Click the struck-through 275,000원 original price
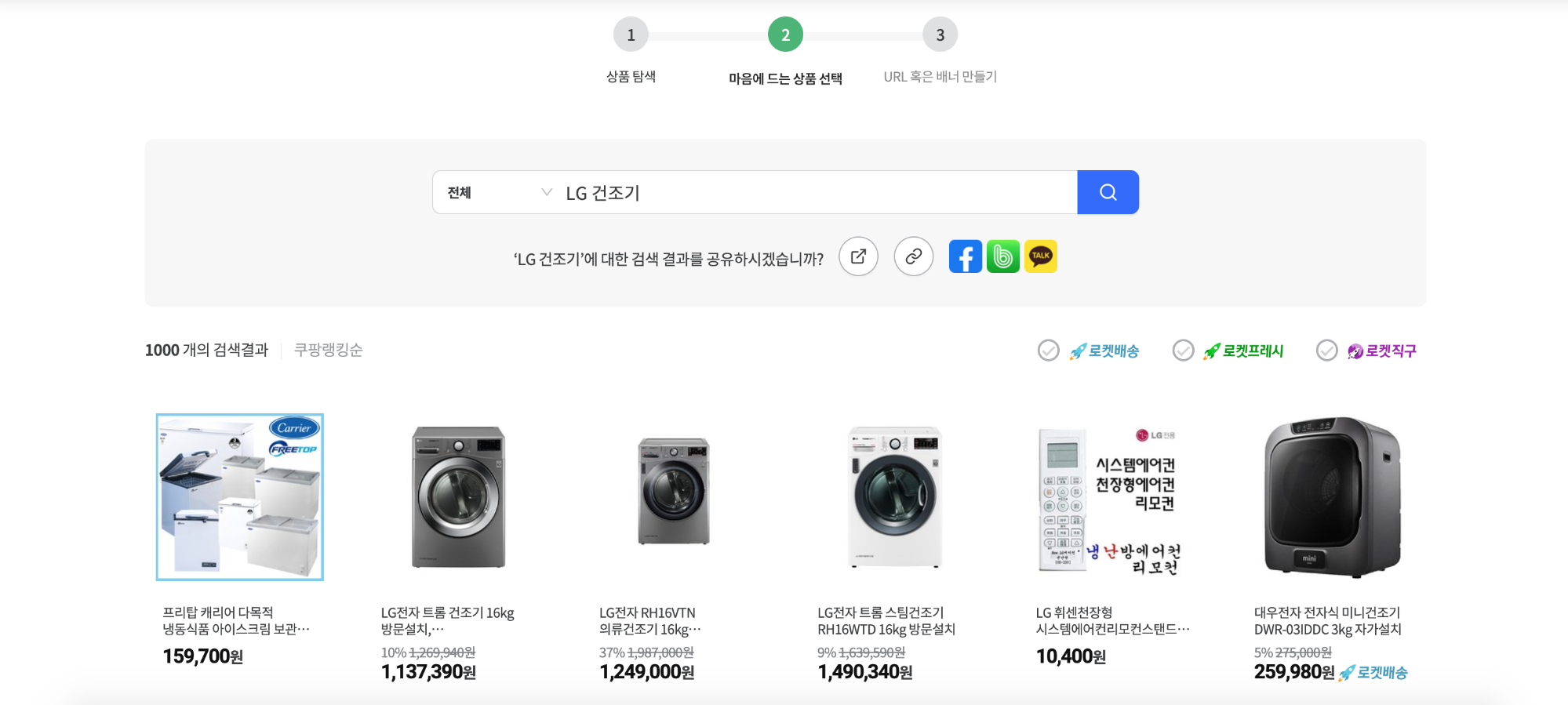This screenshot has width=1568, height=705. point(1304,652)
